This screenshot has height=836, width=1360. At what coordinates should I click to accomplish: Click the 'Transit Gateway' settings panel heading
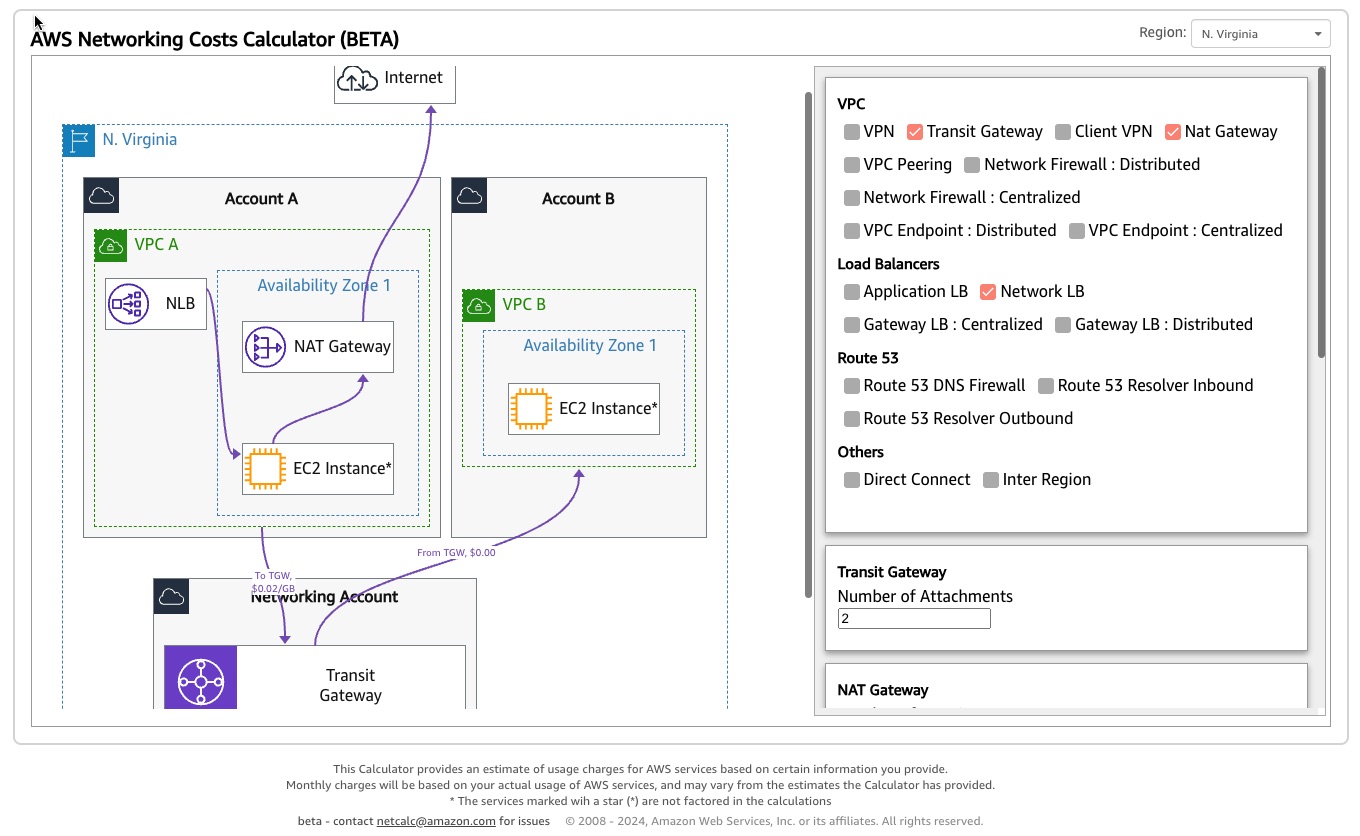892,573
